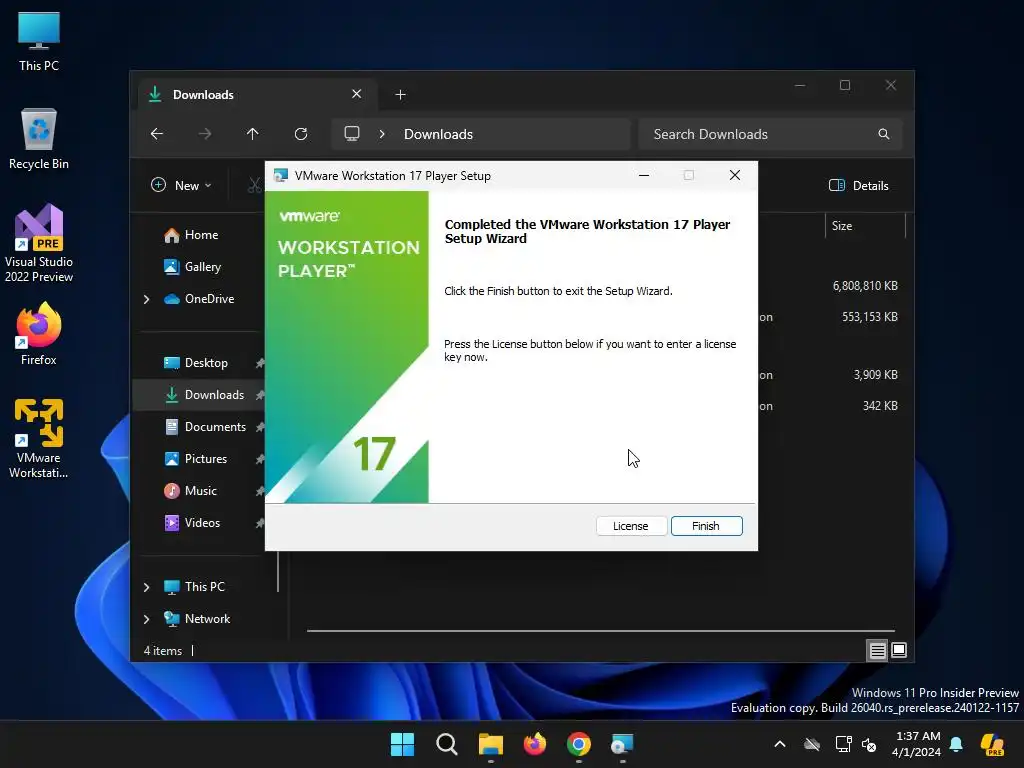
Task: Click the 4 items status bar text
Action: click(x=163, y=650)
